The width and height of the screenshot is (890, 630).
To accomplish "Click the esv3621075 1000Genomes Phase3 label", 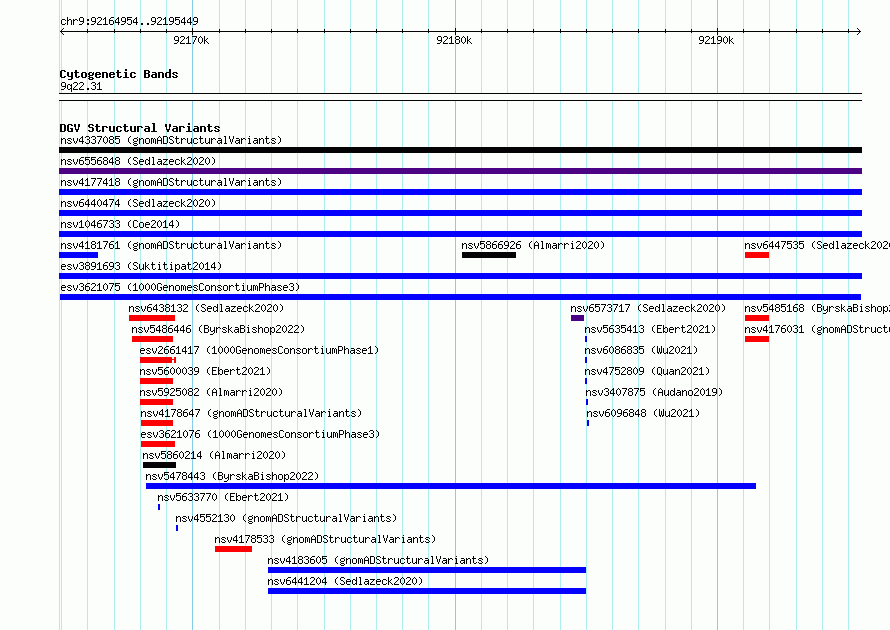I will (180, 287).
